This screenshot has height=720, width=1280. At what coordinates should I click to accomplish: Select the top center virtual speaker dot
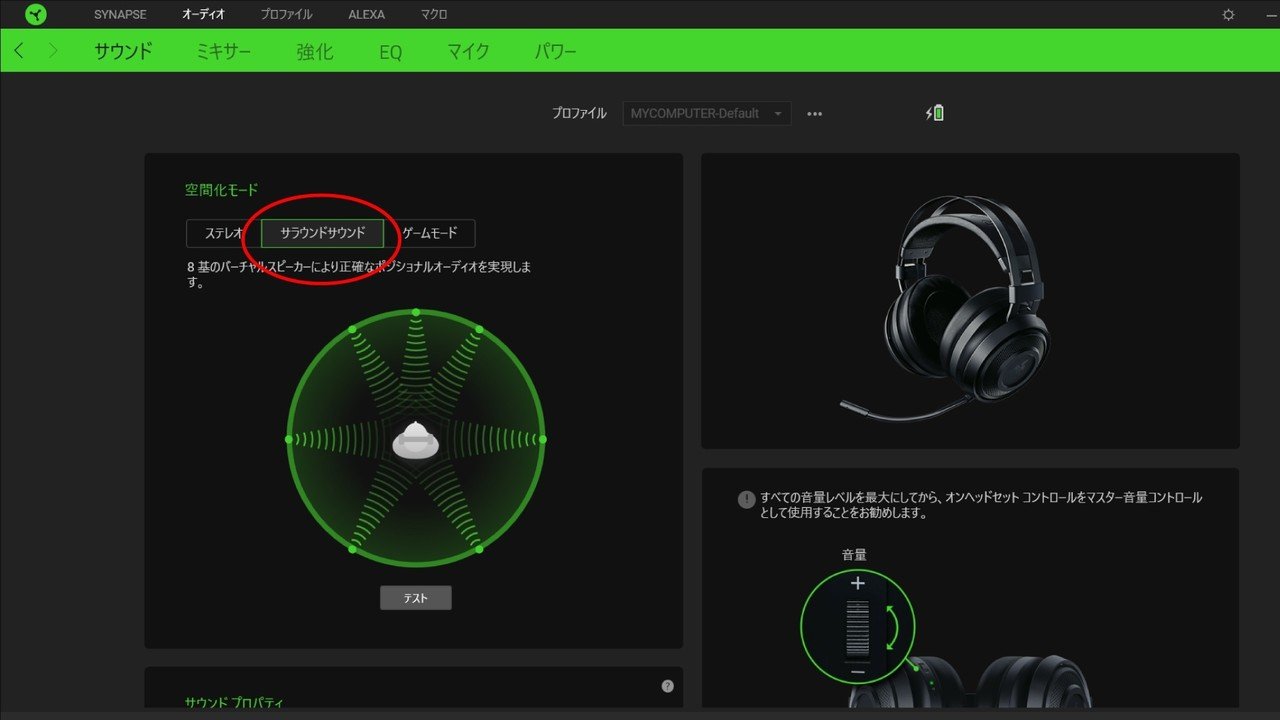pos(416,313)
